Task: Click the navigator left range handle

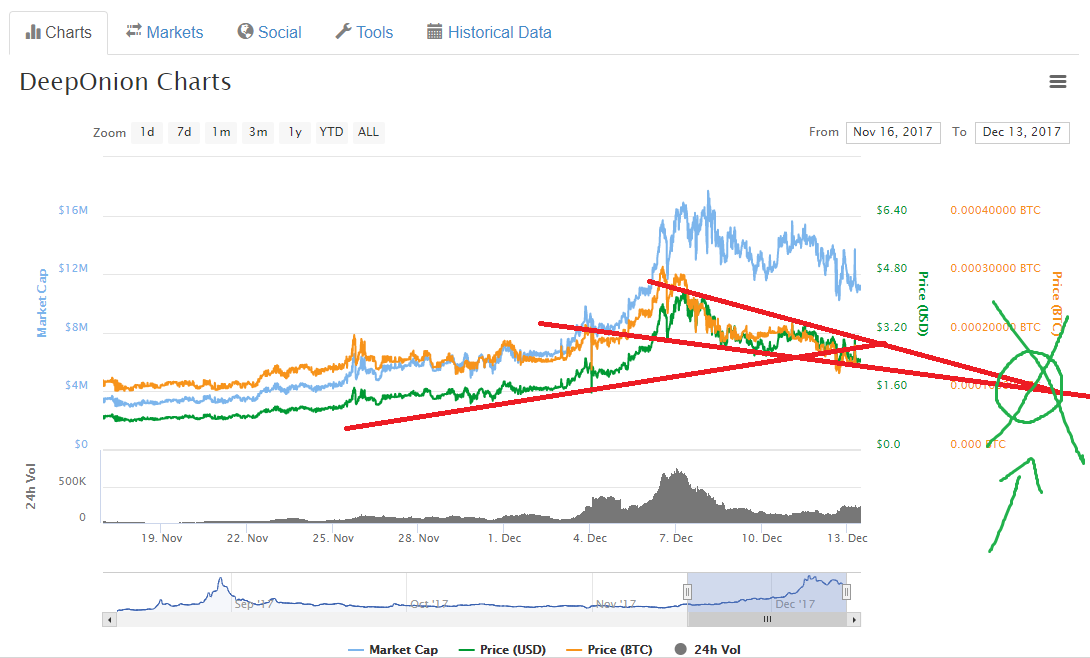Action: point(687,592)
